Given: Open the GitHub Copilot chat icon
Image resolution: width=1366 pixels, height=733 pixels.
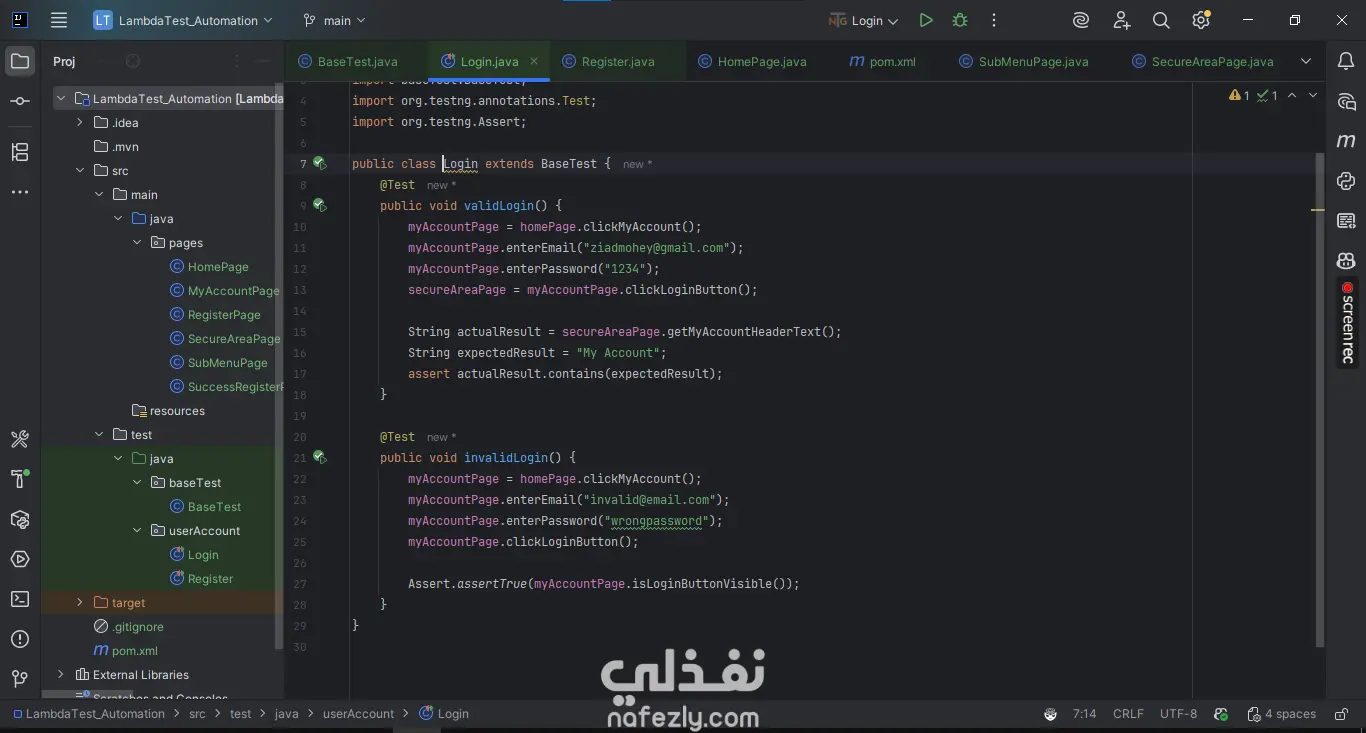Looking at the screenshot, I should (1346, 261).
